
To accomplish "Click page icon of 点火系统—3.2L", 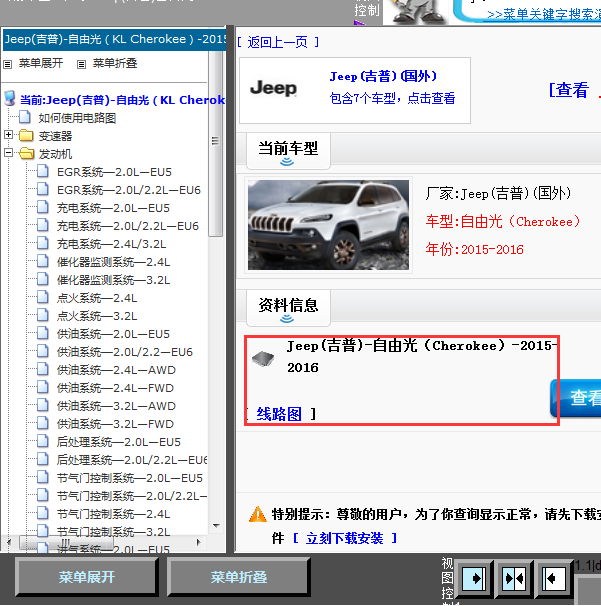I will [43, 315].
